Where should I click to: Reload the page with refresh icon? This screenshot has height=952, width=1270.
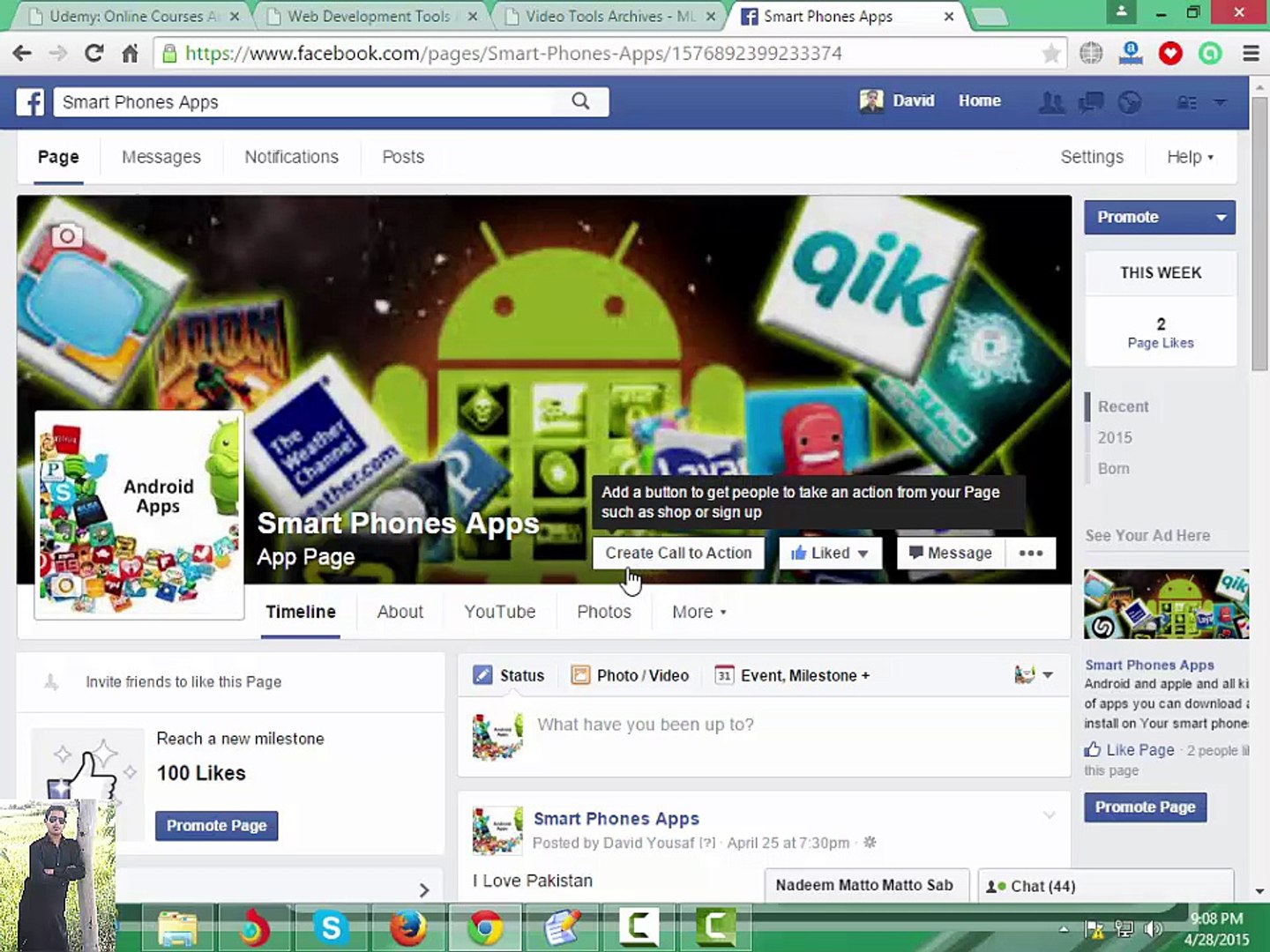tap(94, 54)
